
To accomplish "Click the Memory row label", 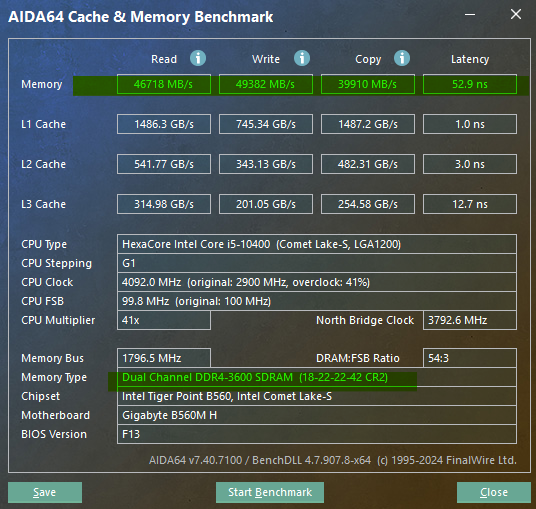I will (x=42, y=84).
